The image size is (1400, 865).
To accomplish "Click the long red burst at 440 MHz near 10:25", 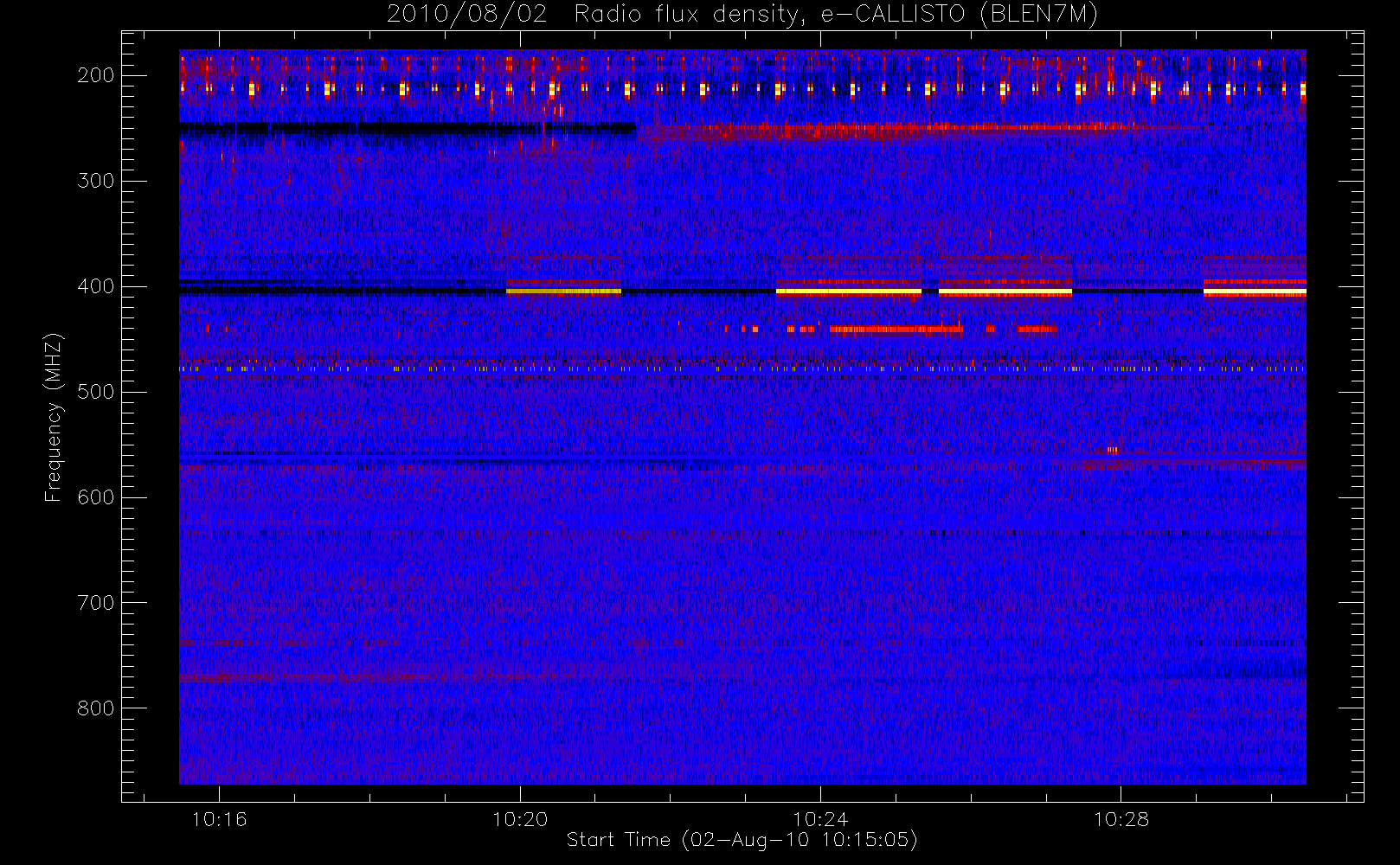I will pyautogui.click(x=896, y=329).
